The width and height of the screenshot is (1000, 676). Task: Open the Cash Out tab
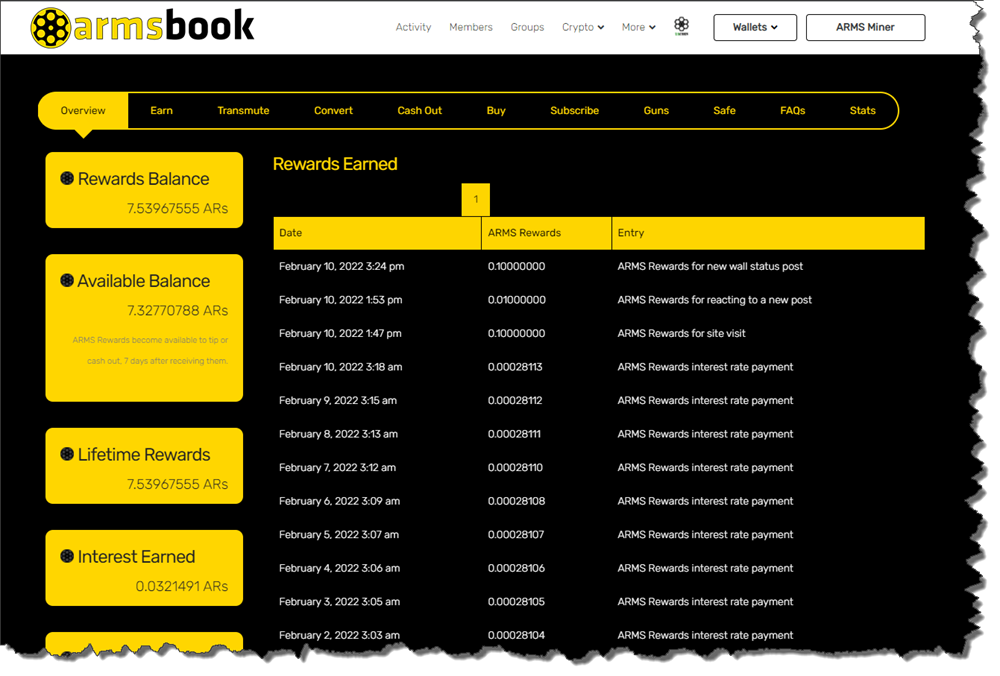pyautogui.click(x=420, y=111)
